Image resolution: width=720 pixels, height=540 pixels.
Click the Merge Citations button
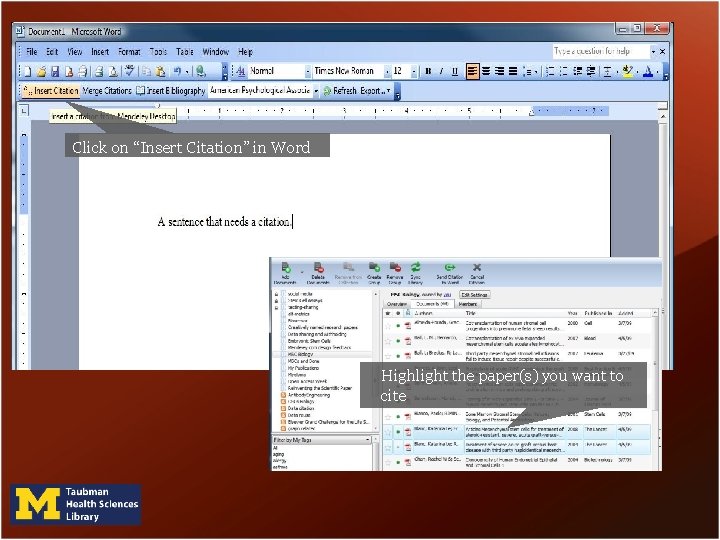point(107,91)
